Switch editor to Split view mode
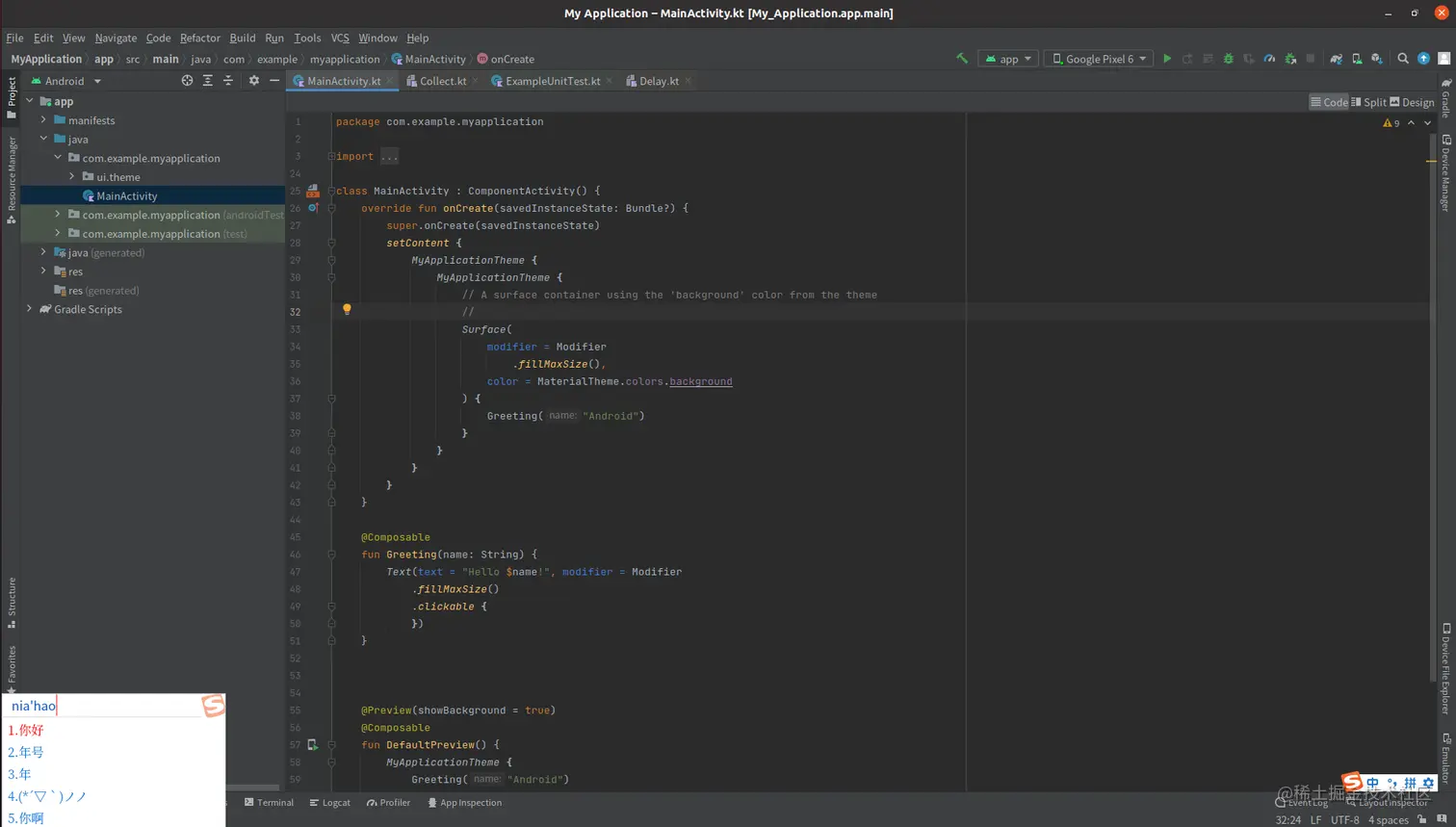This screenshot has width=1456, height=827. (x=1368, y=102)
